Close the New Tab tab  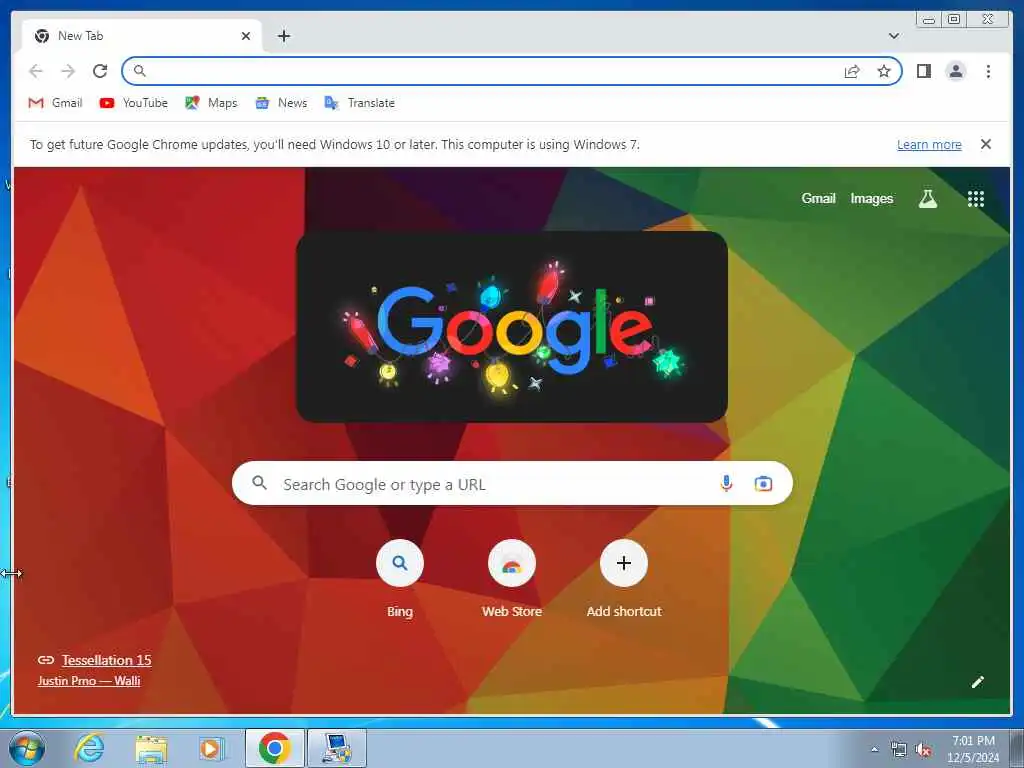246,36
